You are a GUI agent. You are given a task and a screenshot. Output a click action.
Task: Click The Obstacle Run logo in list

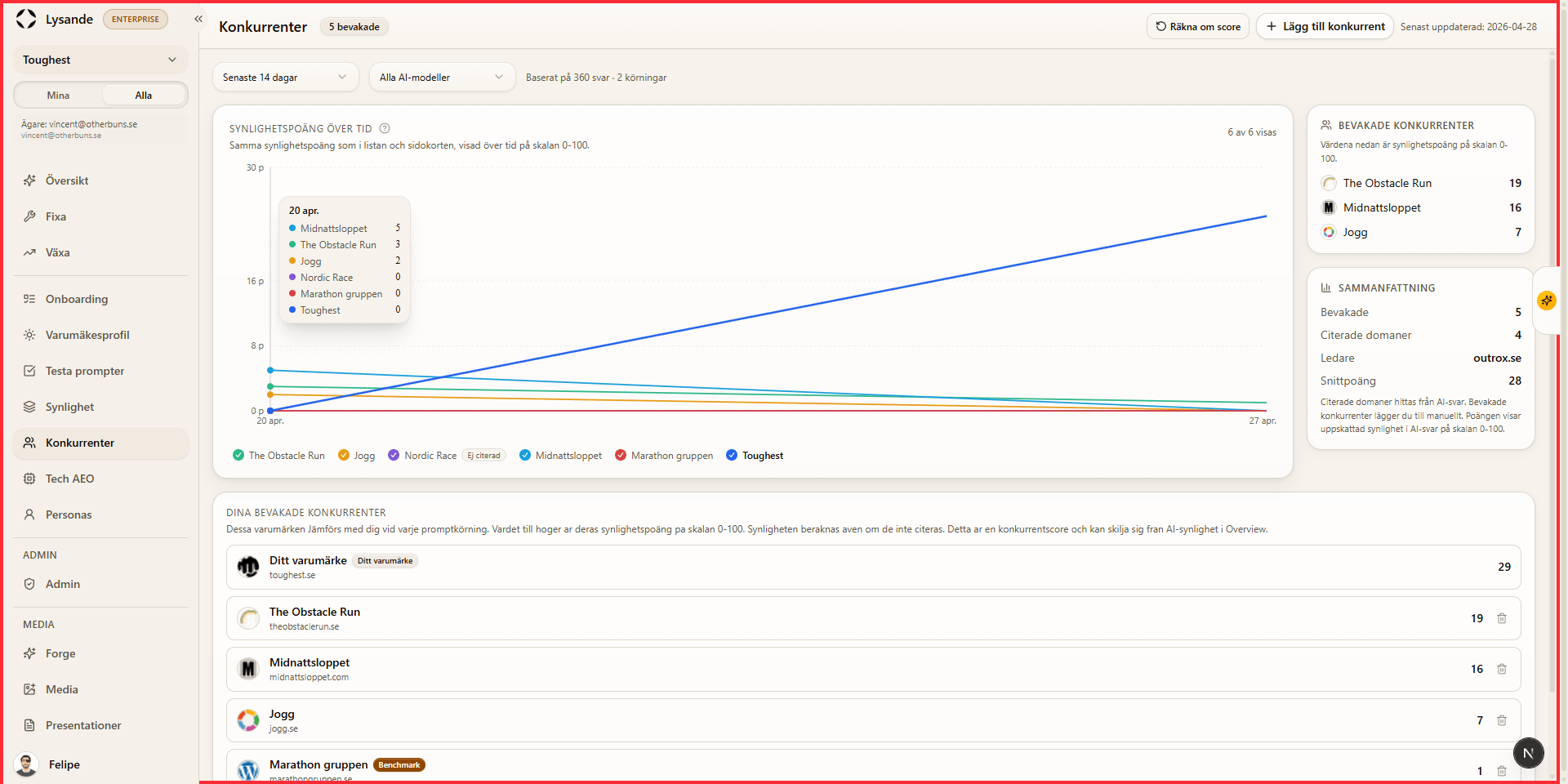(248, 618)
